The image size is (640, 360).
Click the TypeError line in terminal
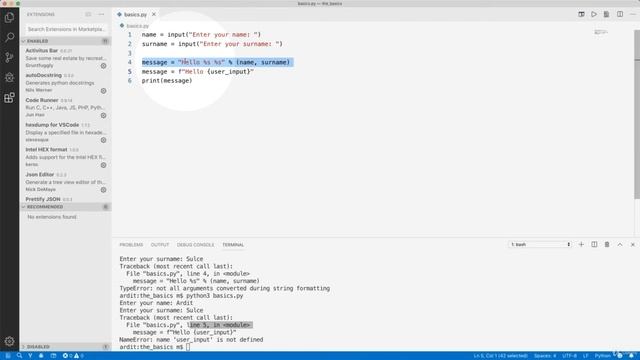(x=224, y=288)
